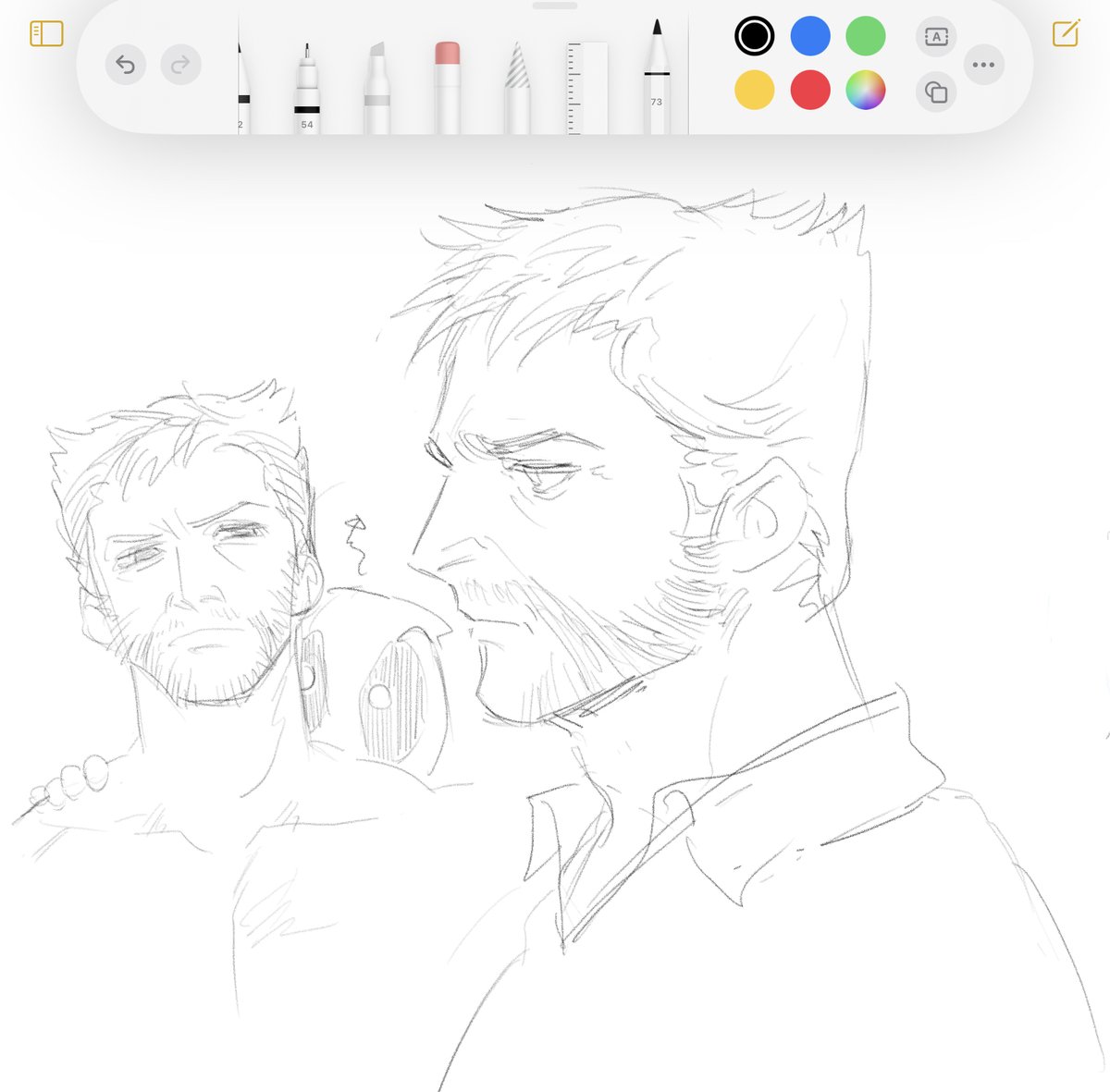1110x1092 pixels.
Task: Choose the blue color swatch
Action: pyautogui.click(x=810, y=36)
